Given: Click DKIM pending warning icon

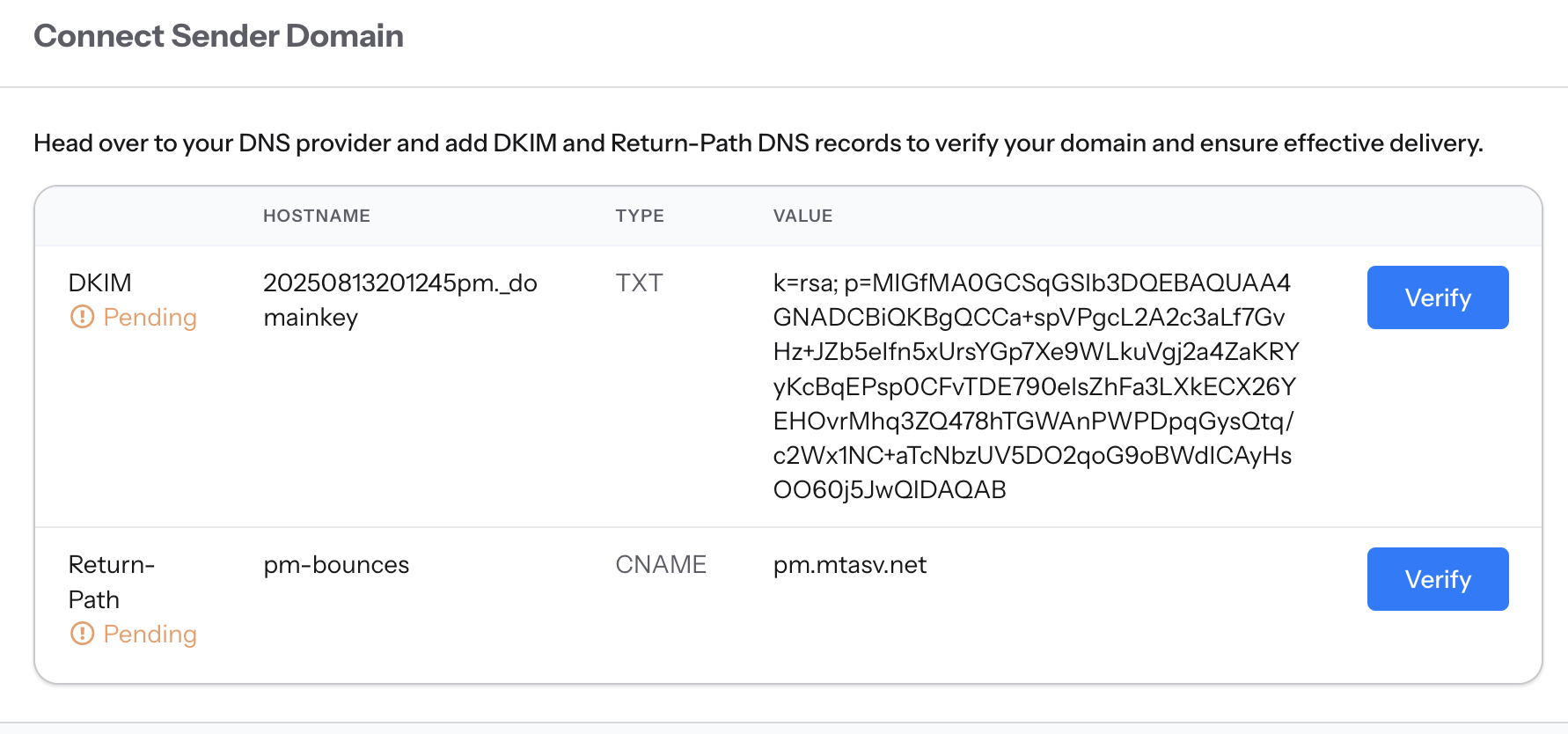Looking at the screenshot, I should (x=82, y=317).
